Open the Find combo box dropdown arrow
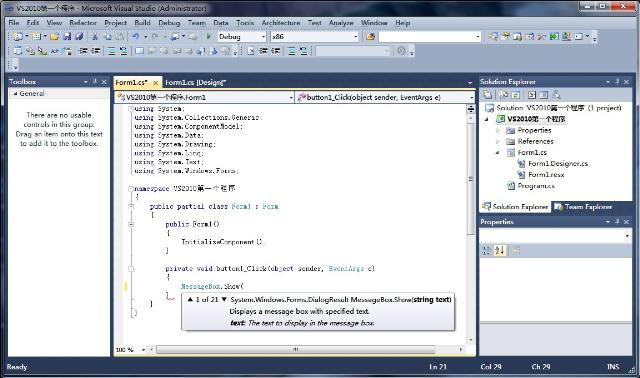The image size is (640, 378). pyautogui.click(x=478, y=37)
